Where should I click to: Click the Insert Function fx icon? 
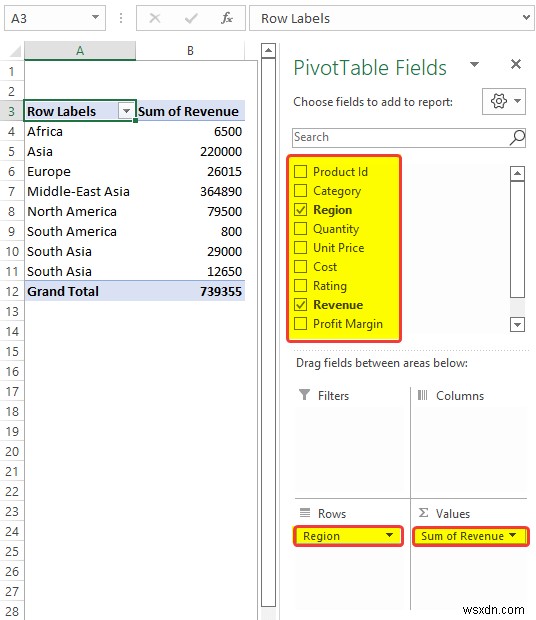[x=227, y=18]
